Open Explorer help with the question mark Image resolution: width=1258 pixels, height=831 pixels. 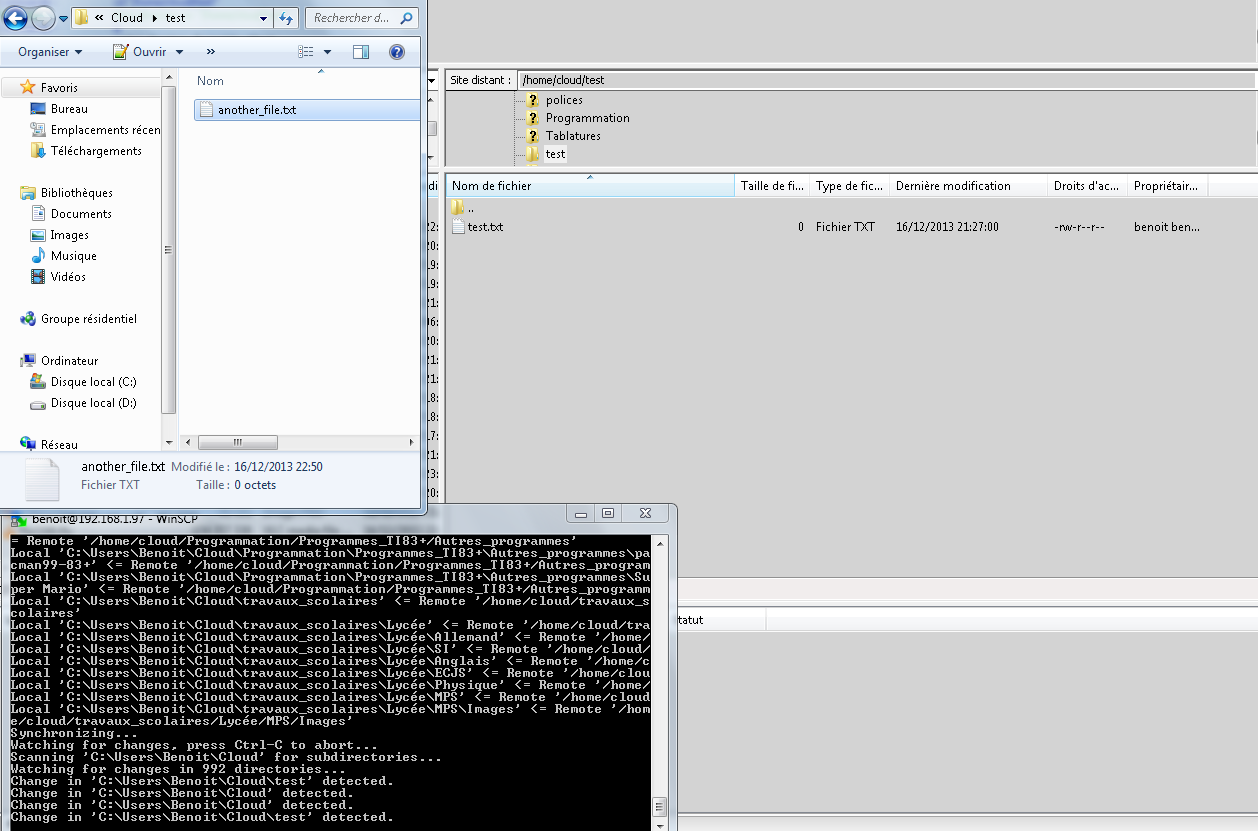point(396,52)
